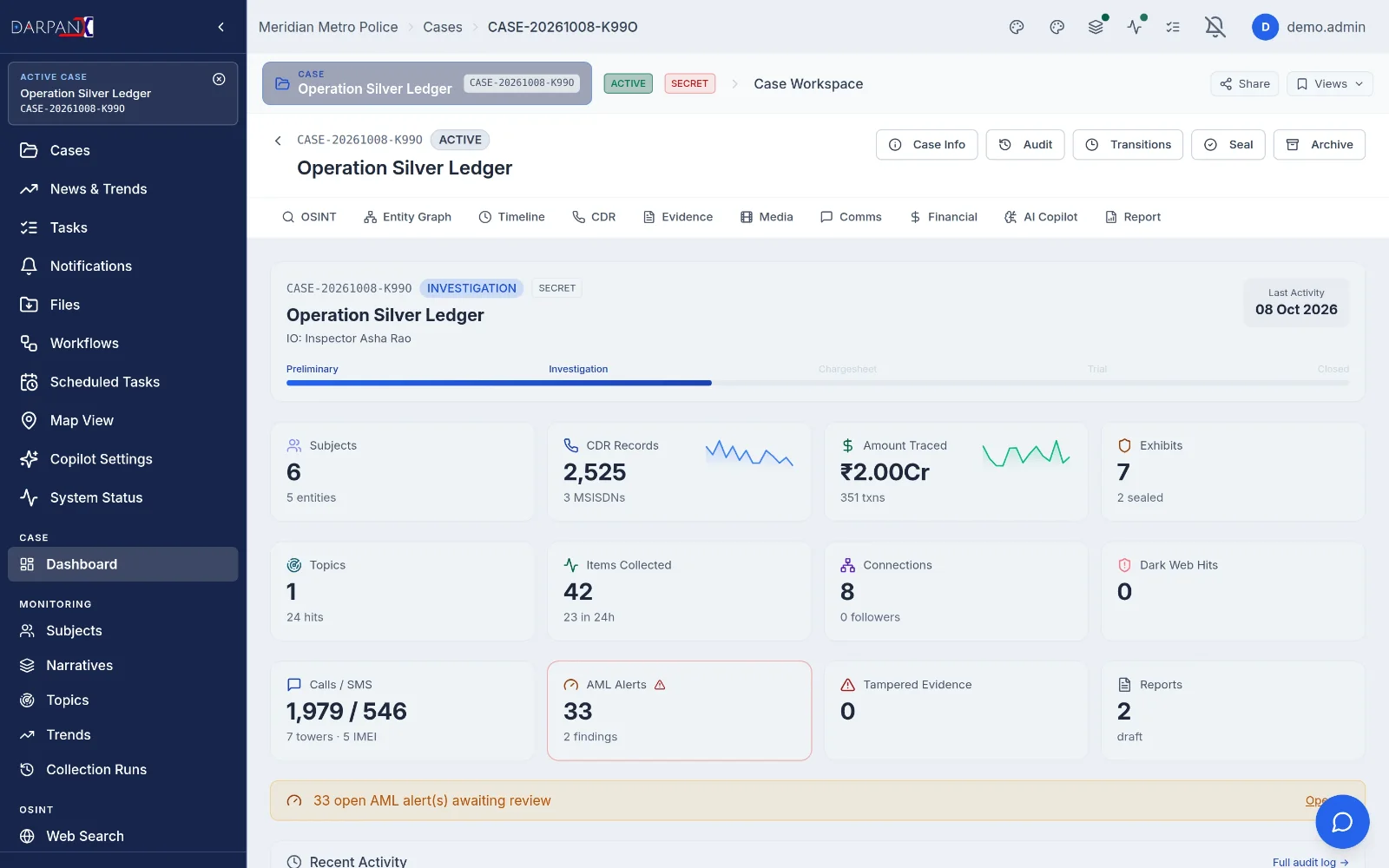Click the Archive button

pos(1320,145)
